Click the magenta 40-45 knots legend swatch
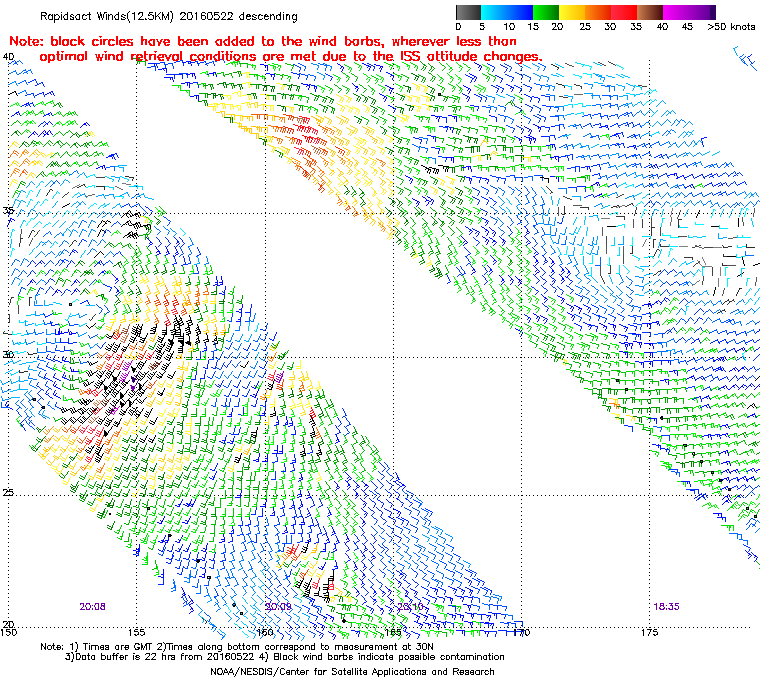The image size is (760, 688). [676, 12]
